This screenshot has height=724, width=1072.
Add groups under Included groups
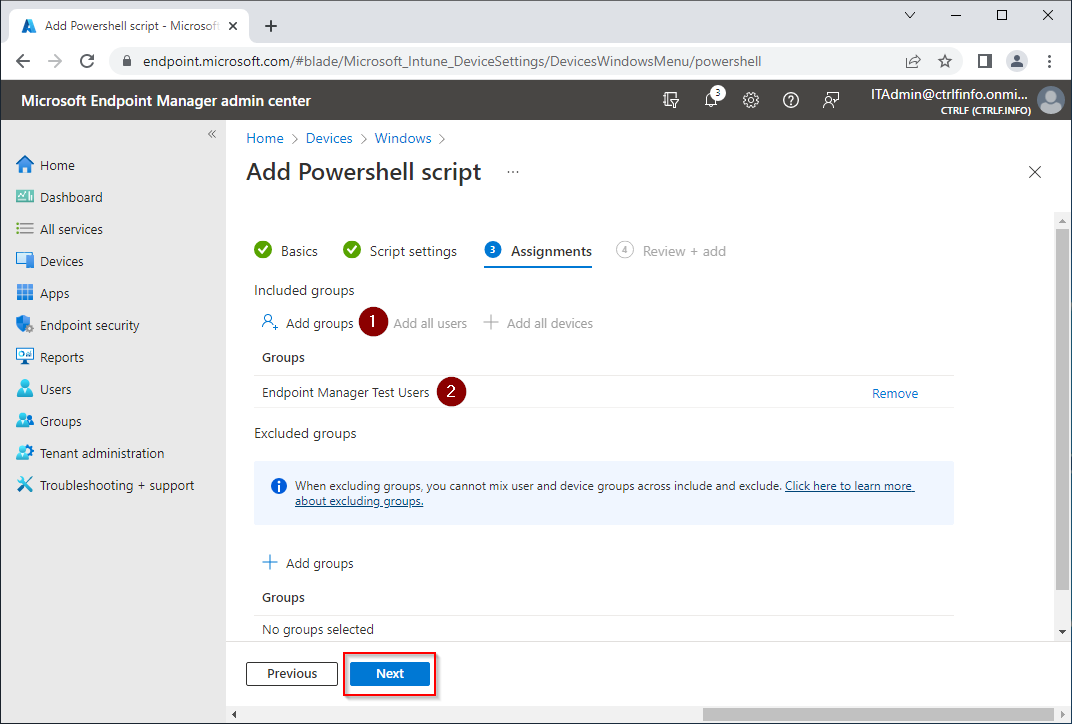tap(308, 323)
